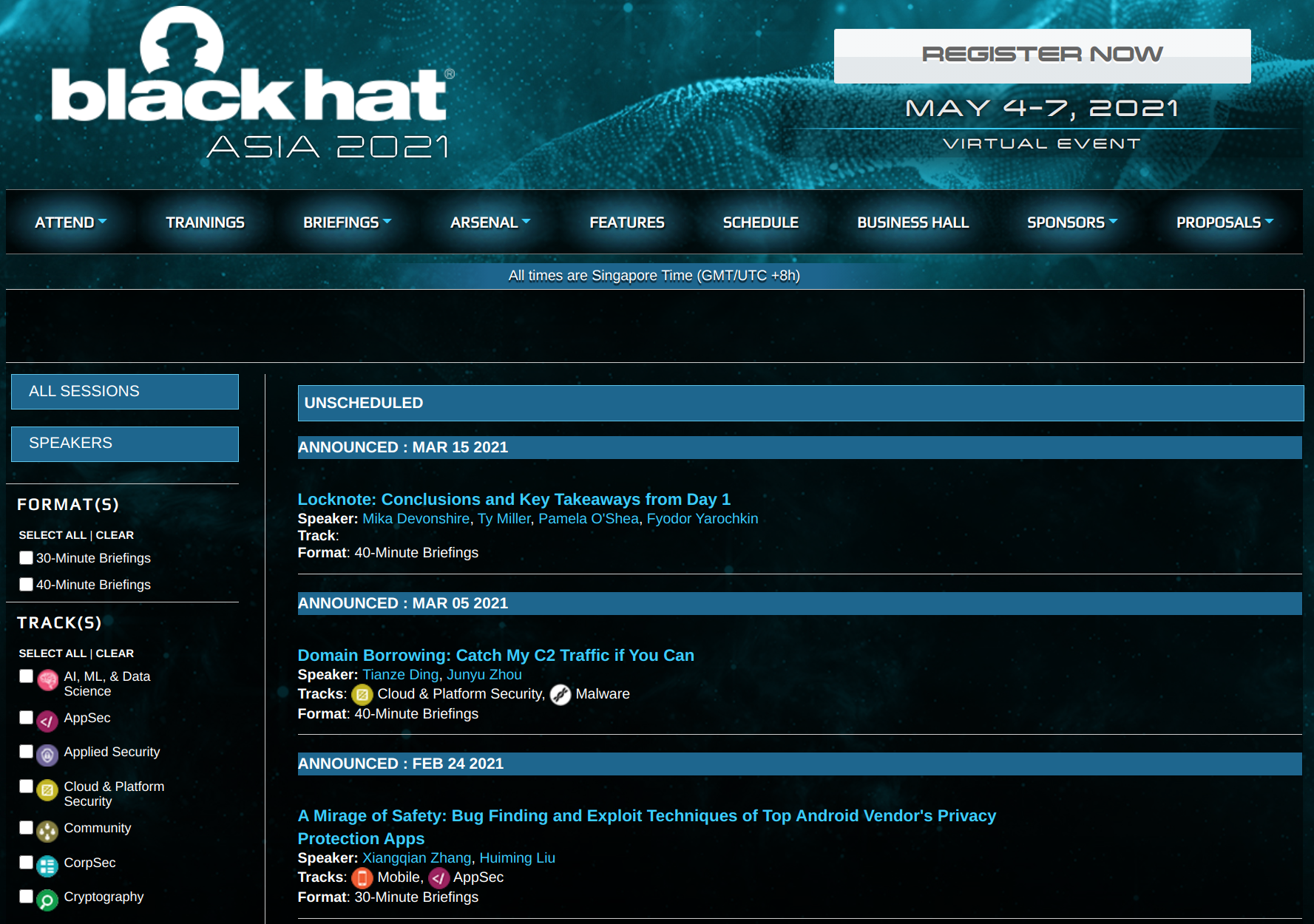View speaker Mika Devonshire's profile
Screen dimensions: 1314x924
pyautogui.click(x=416, y=519)
